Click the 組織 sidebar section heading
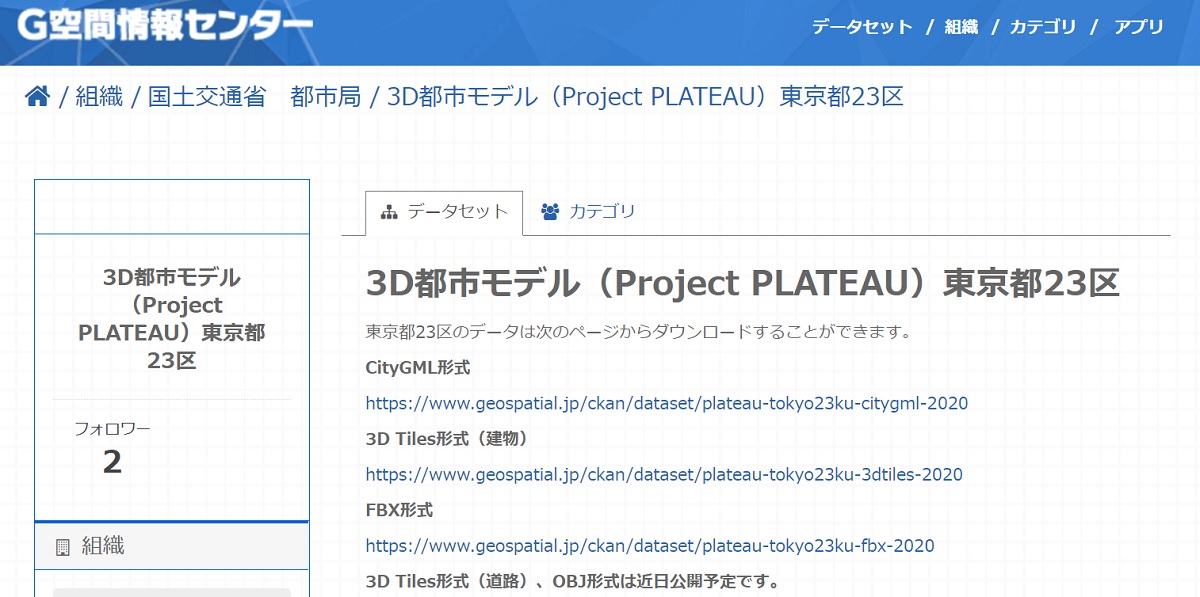Screen dimensions: 1200x597 click(x=172, y=546)
